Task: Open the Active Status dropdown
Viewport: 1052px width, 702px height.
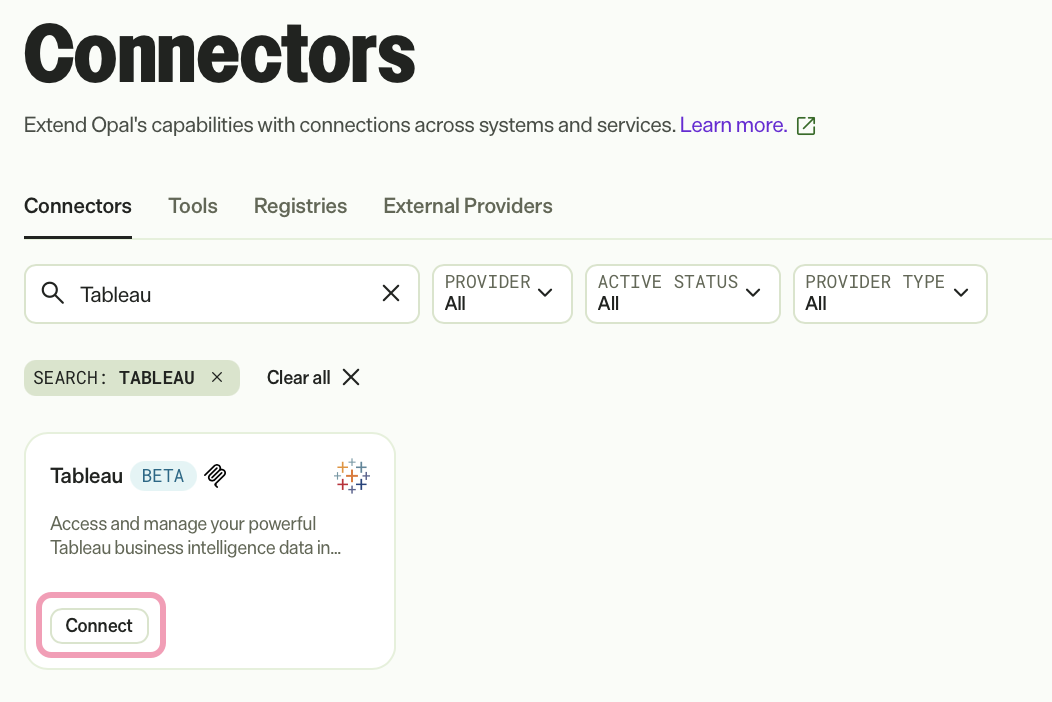Action: pos(682,293)
